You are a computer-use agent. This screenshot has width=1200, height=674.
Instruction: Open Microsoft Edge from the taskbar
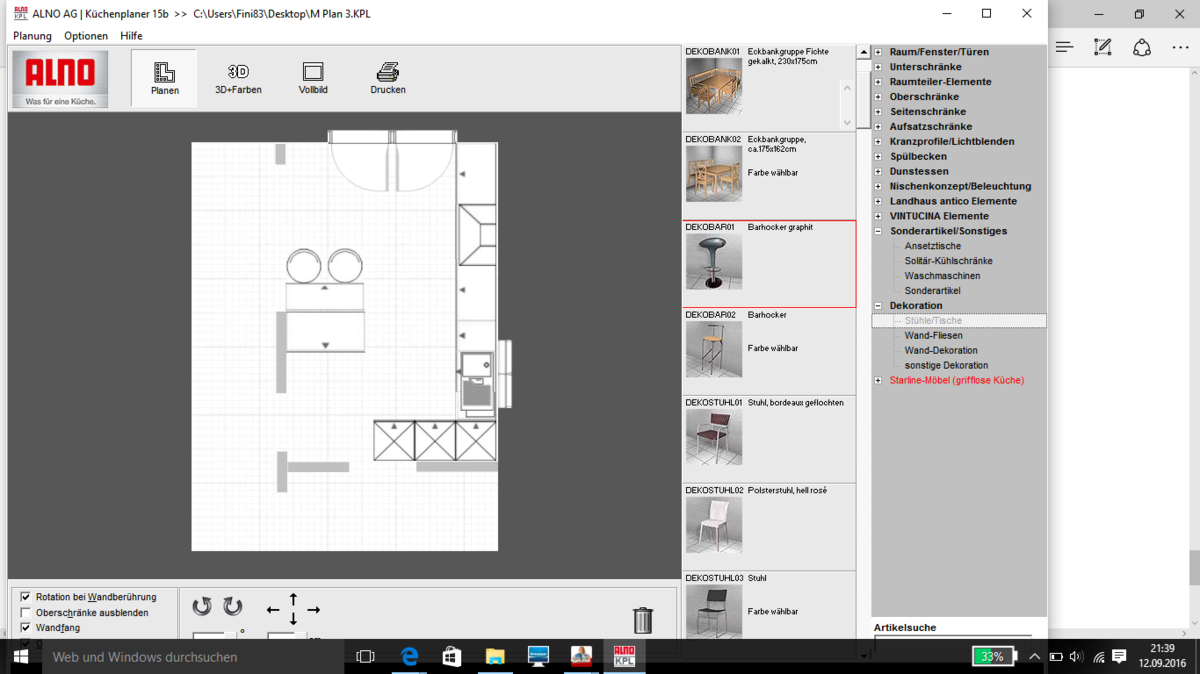410,657
